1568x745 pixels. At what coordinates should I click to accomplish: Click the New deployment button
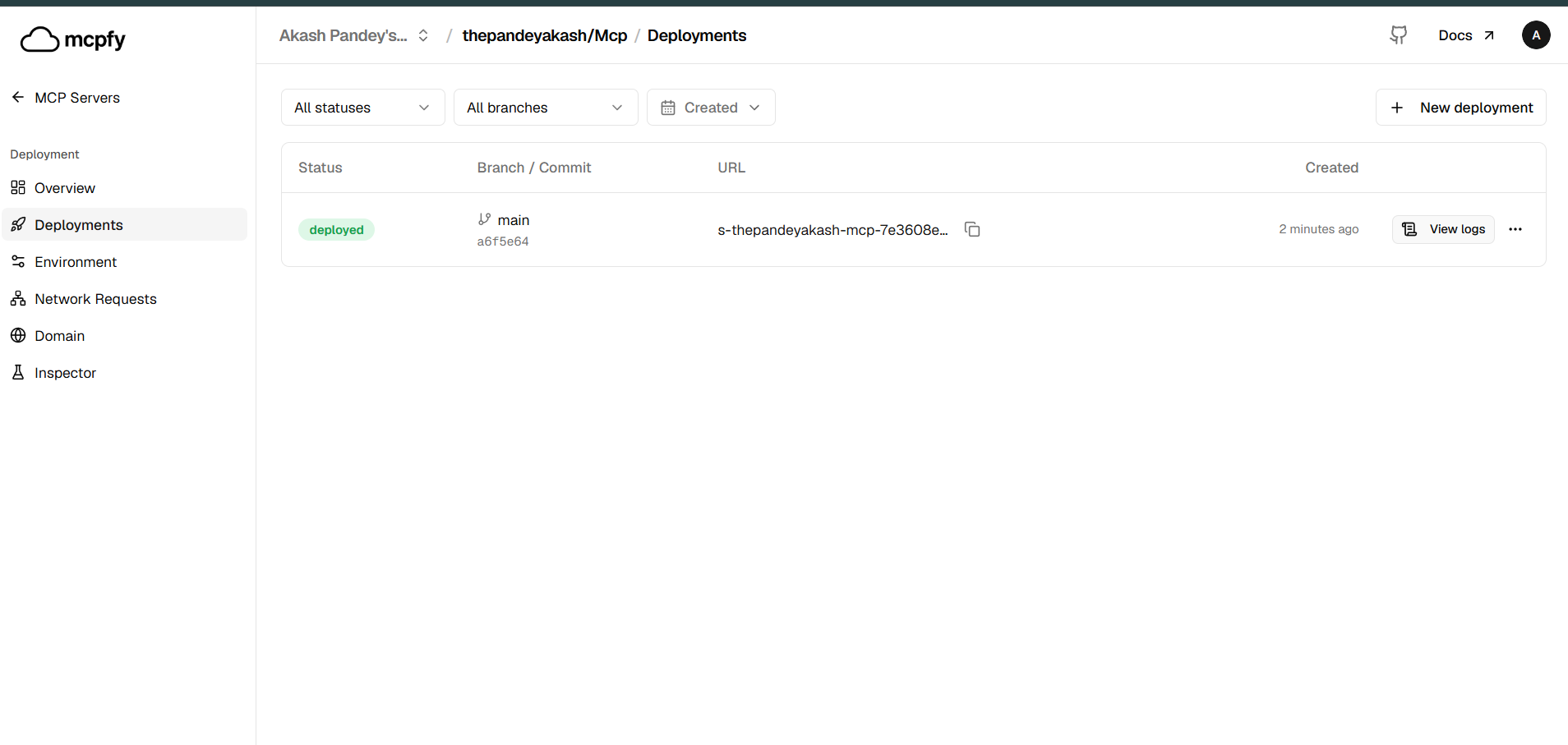[x=1460, y=108]
